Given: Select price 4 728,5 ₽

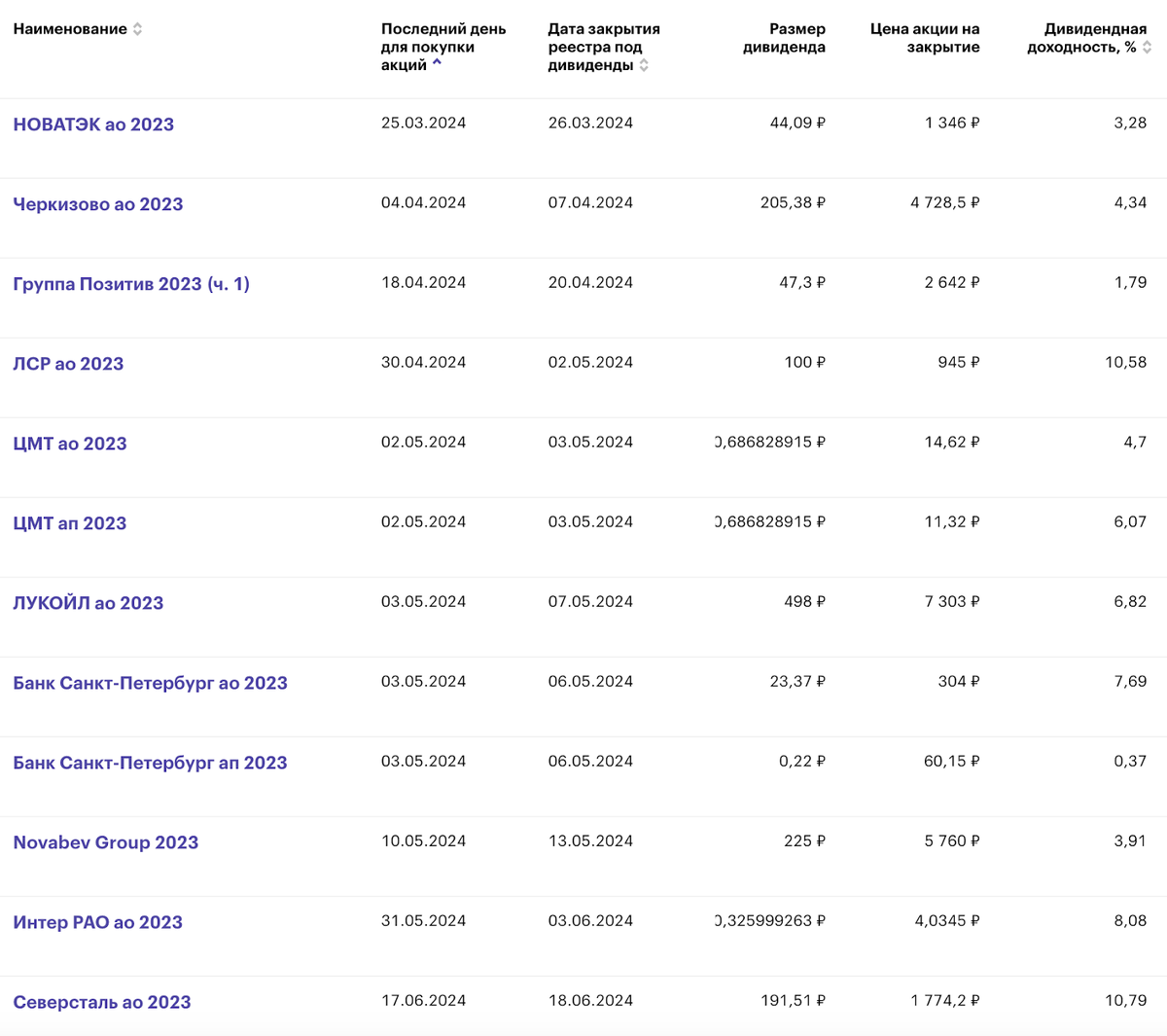Looking at the screenshot, I should (945, 202).
